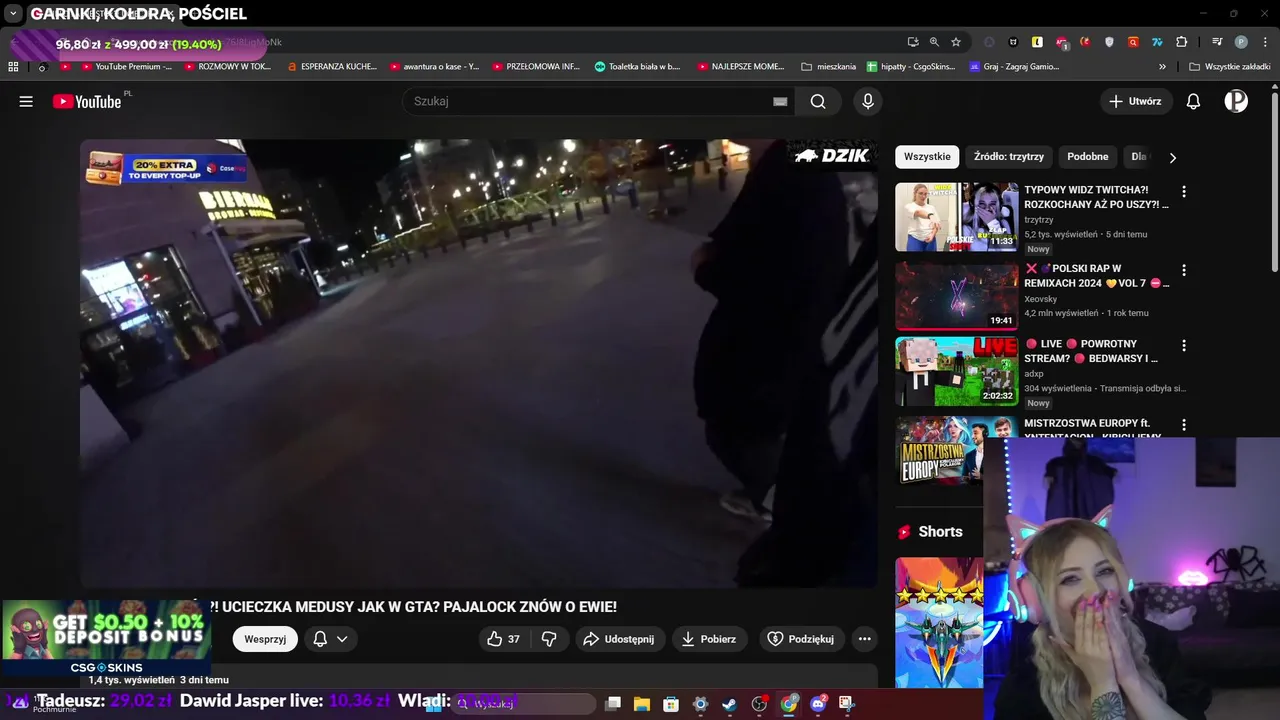Click the Wesprzyj button

265,639
